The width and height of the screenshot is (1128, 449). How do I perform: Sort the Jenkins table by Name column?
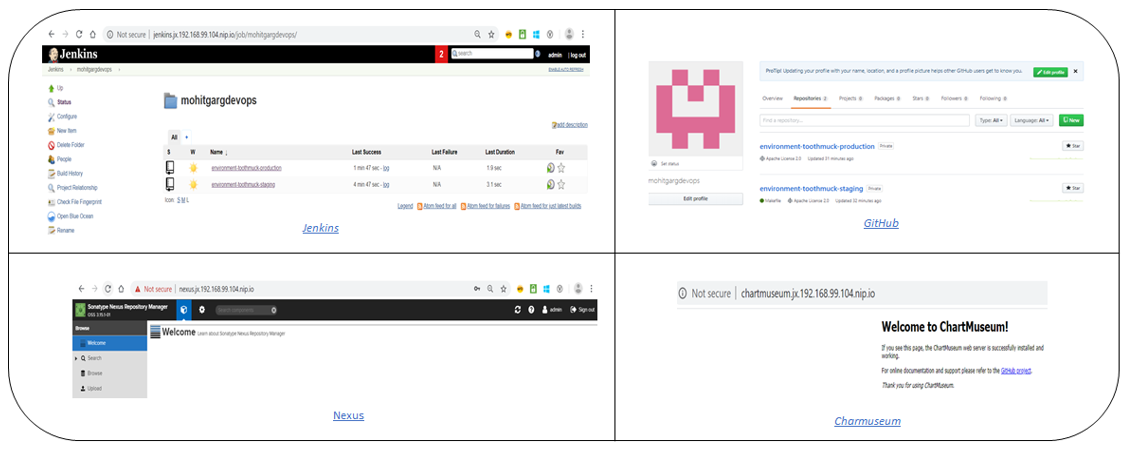[217, 152]
